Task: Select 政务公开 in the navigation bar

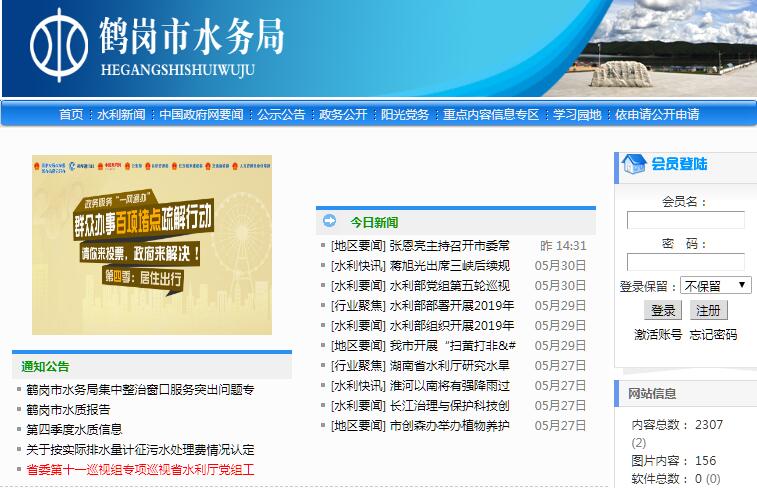Action: click(x=343, y=115)
